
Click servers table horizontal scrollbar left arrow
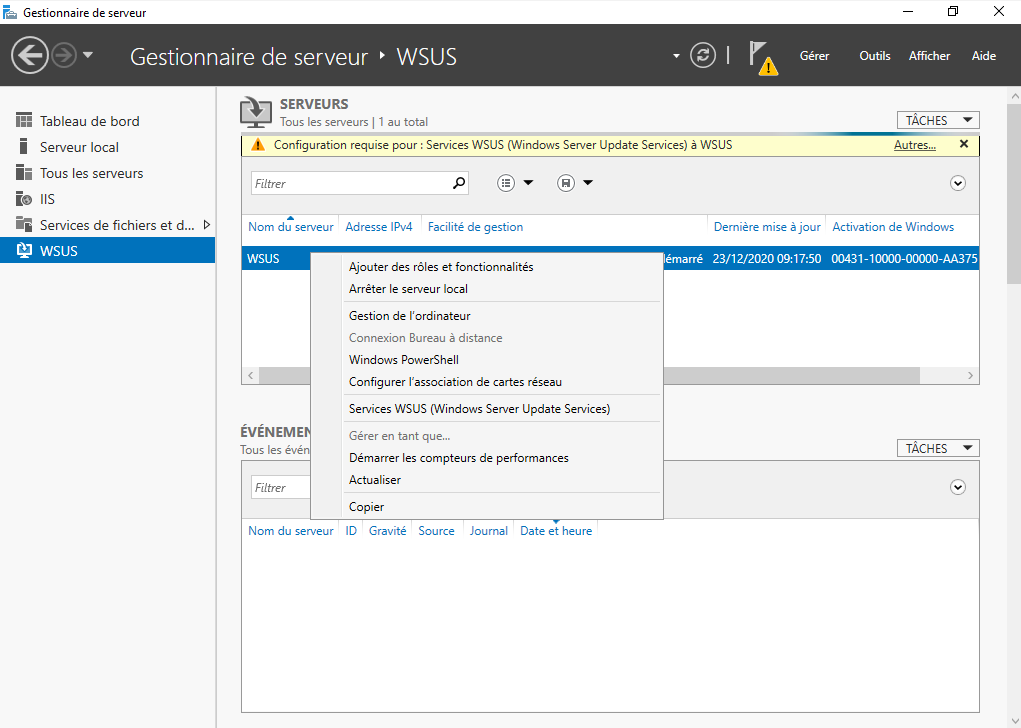coord(251,376)
